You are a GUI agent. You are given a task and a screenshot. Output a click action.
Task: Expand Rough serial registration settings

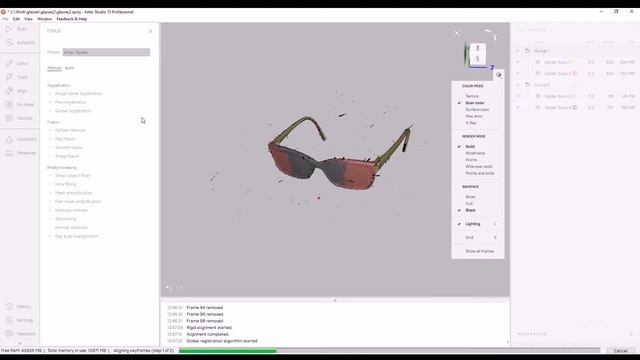(50, 93)
